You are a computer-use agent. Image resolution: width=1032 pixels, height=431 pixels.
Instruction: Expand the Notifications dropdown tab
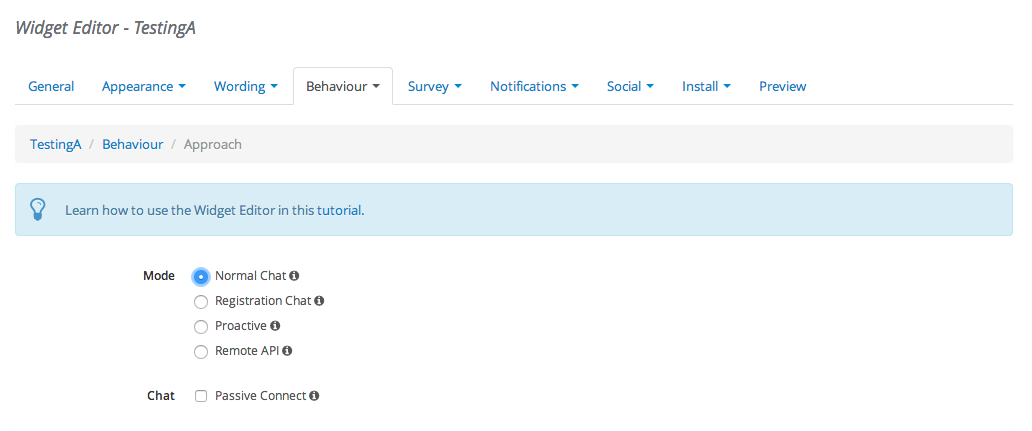click(534, 86)
